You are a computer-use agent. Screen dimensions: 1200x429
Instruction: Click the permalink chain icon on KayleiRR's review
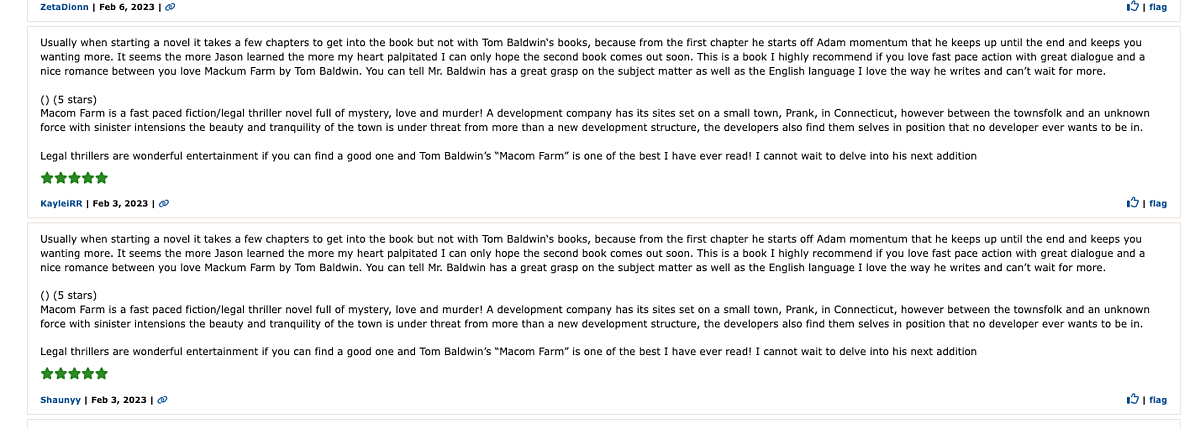(164, 204)
